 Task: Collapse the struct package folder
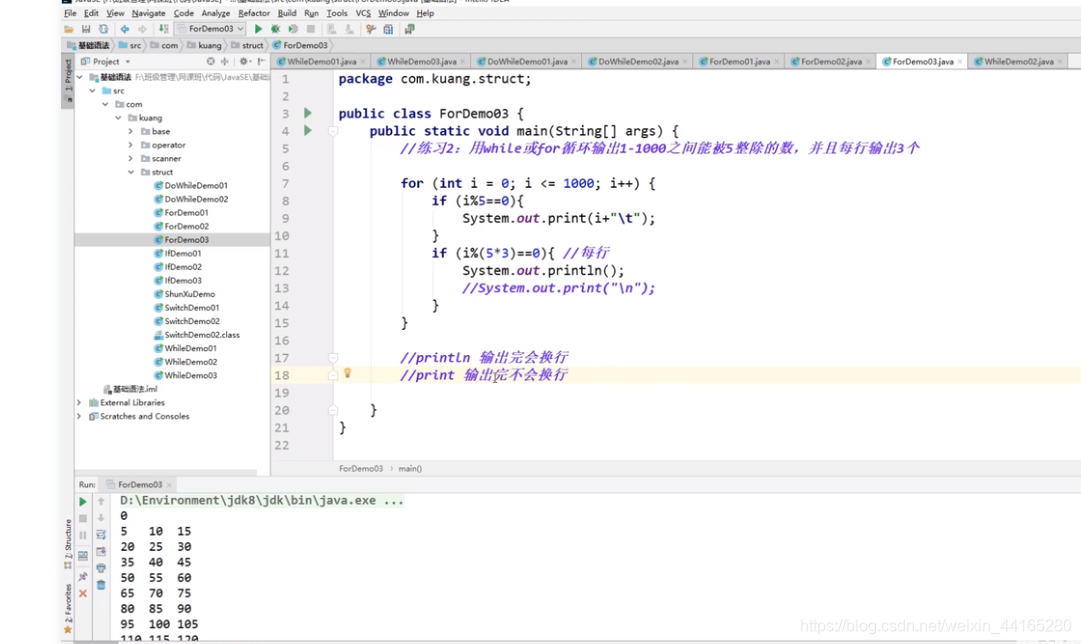pyautogui.click(x=131, y=172)
